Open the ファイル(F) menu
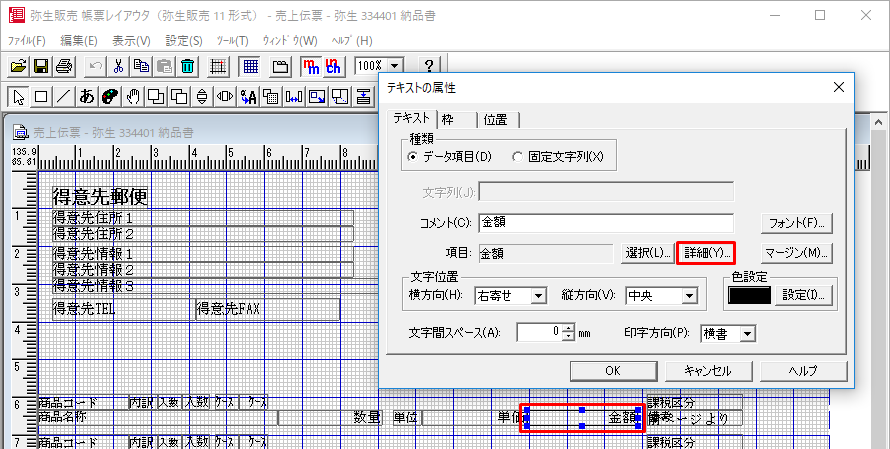The image size is (890, 449). pyautogui.click(x=27, y=41)
